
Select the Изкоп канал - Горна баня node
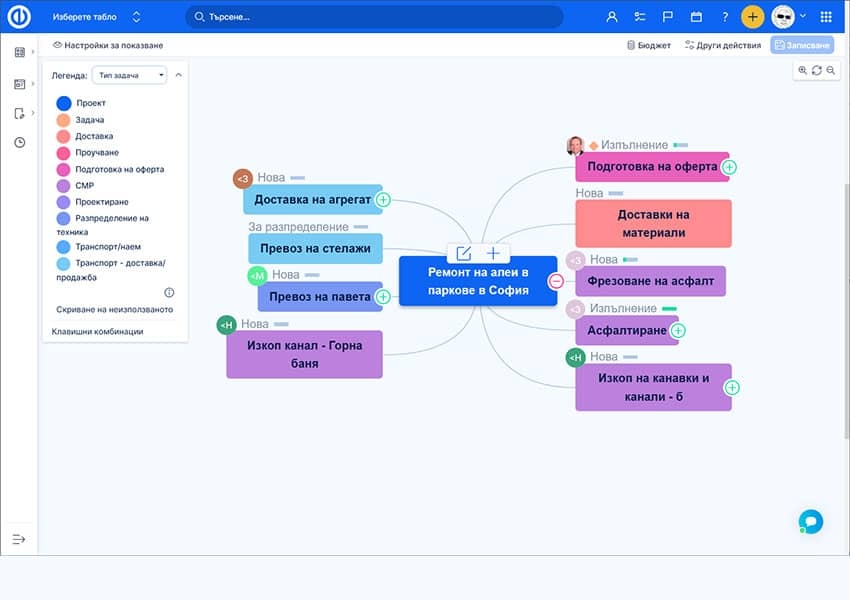(305, 354)
